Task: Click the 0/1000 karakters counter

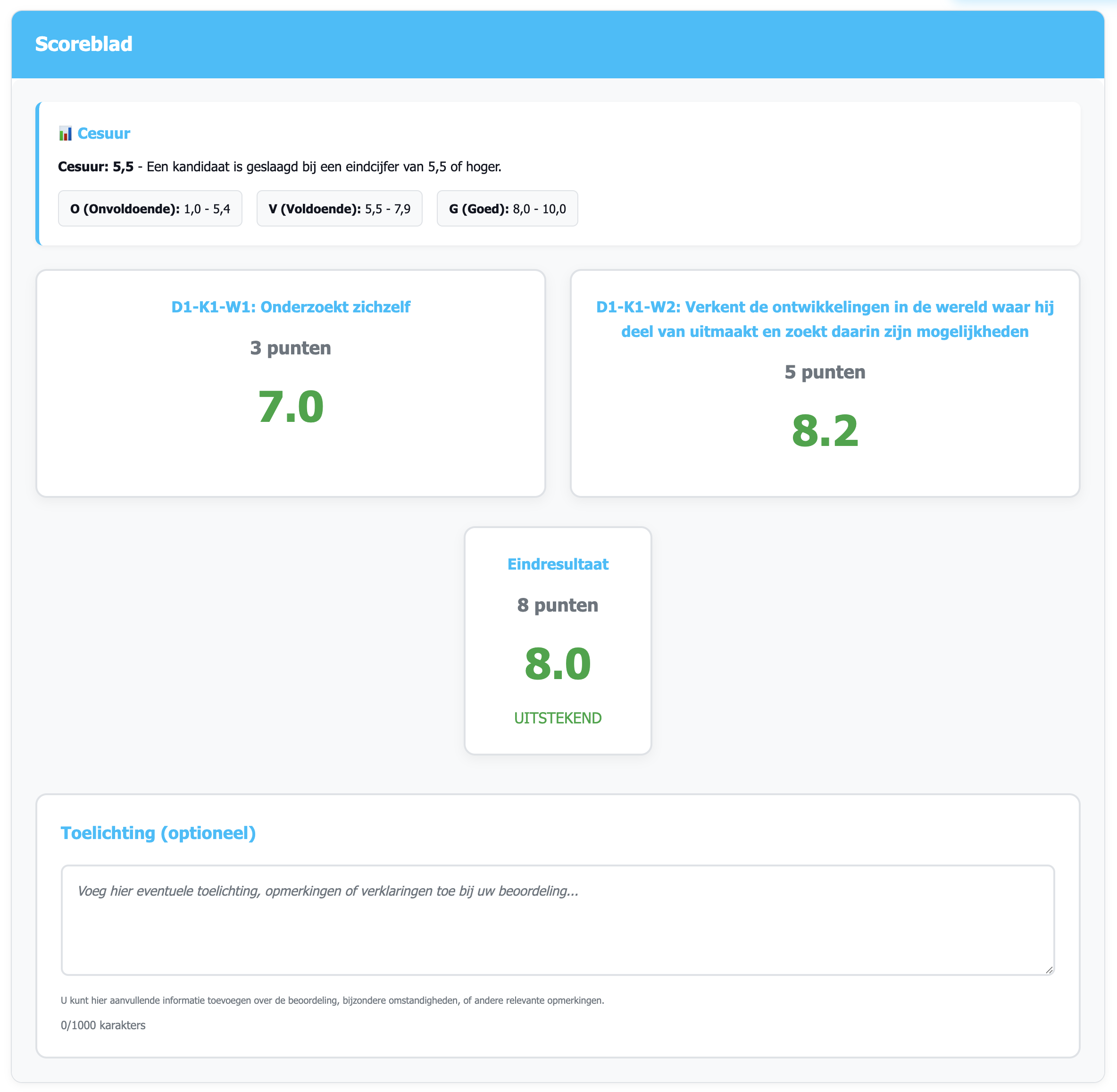Action: (103, 1025)
